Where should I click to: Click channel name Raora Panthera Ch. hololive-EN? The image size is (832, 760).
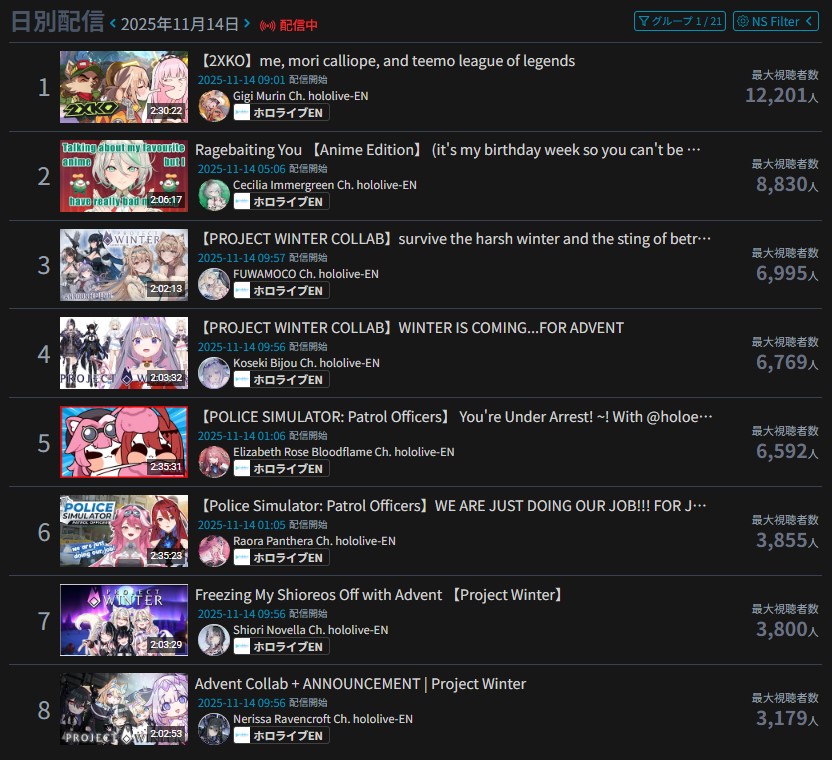pos(314,541)
